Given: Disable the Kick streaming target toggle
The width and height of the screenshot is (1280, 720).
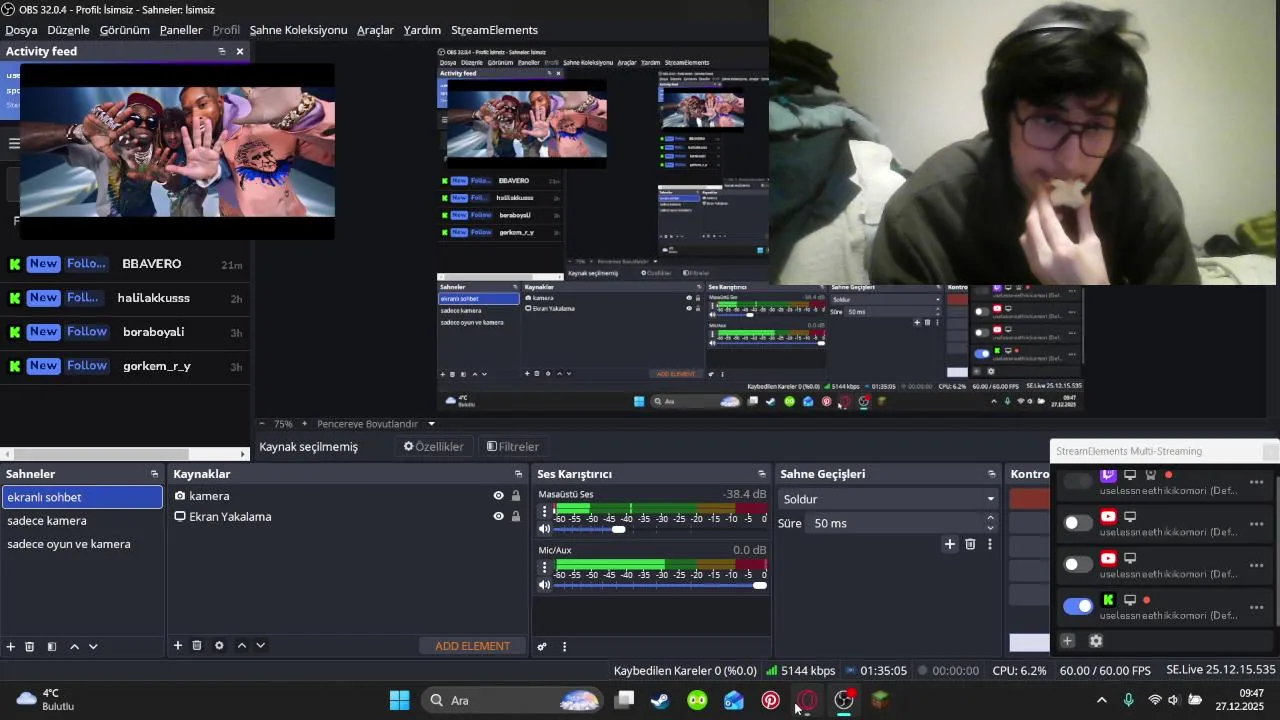Looking at the screenshot, I should coord(1078,606).
